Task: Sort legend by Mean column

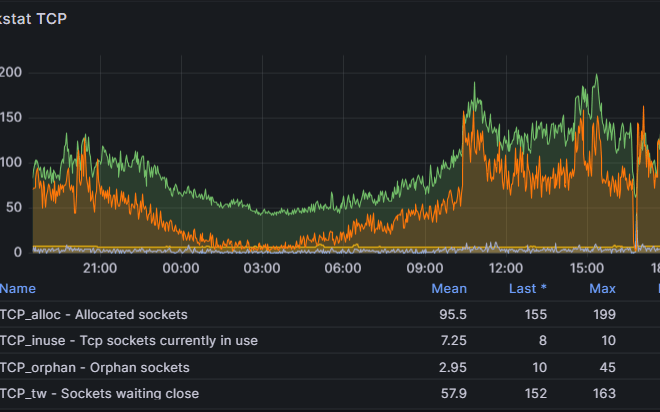Action: [x=449, y=289]
